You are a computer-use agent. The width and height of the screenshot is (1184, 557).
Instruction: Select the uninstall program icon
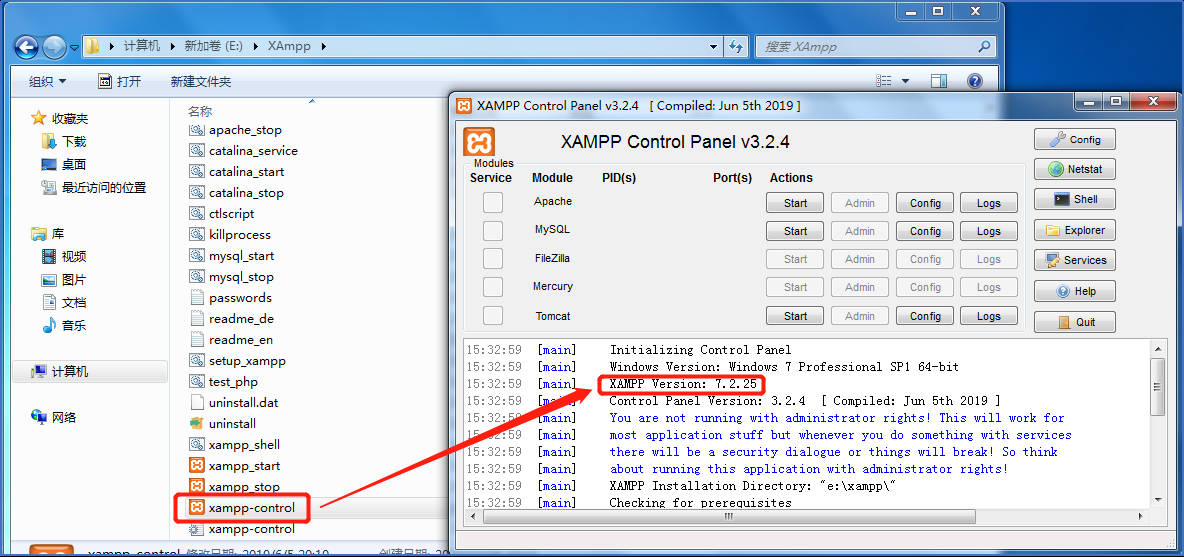tap(196, 423)
